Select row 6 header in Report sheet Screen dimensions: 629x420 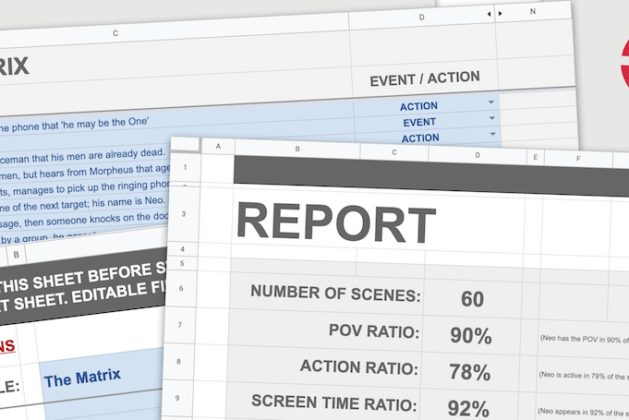pyautogui.click(x=181, y=288)
